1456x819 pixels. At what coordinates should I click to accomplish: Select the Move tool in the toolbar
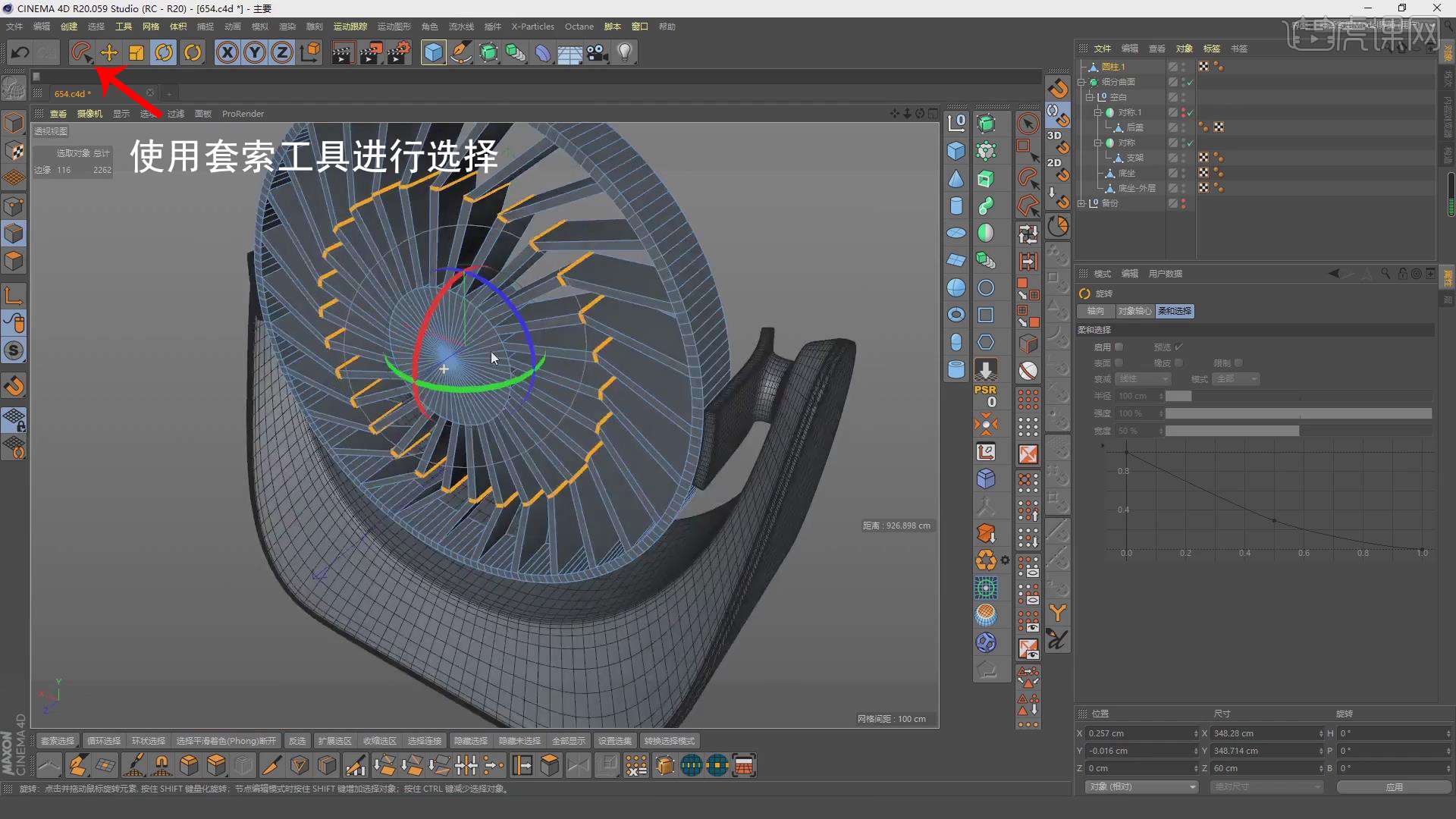pos(108,52)
